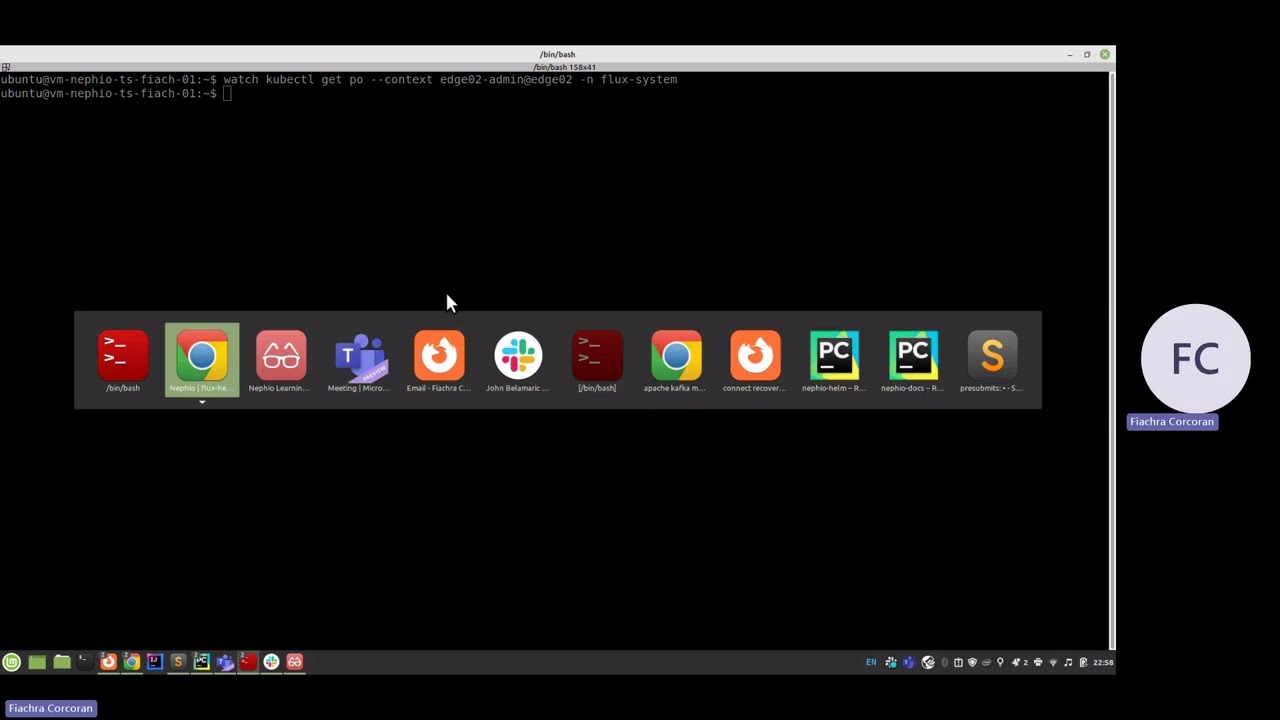Switch to nephio-helm PyCharm window
The height and width of the screenshot is (720, 1280).
coord(834,360)
